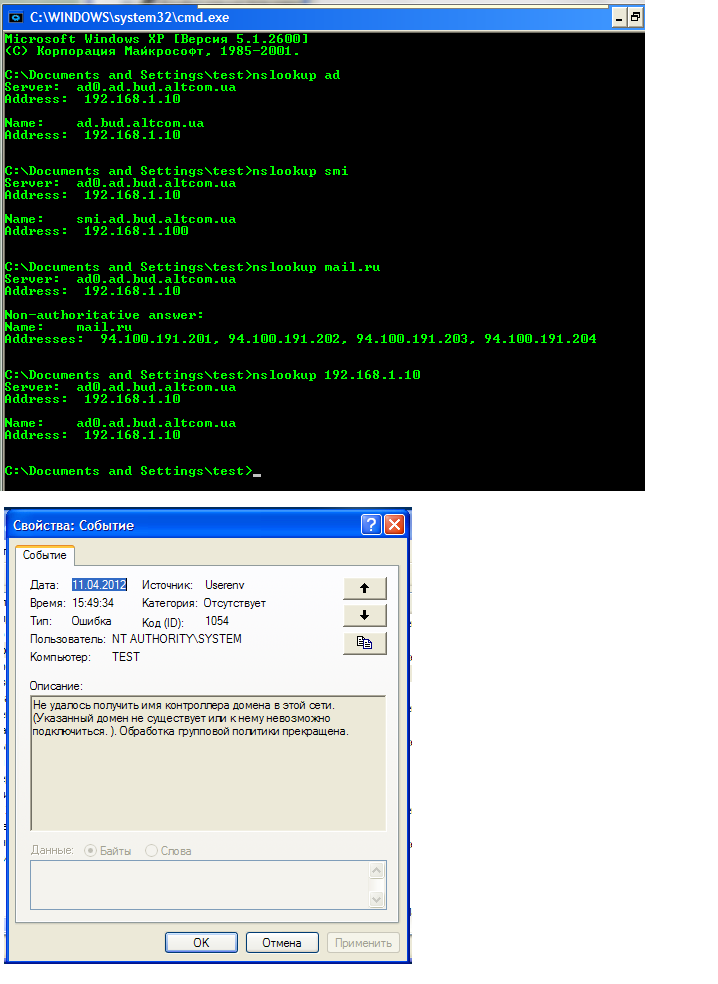This screenshot has width=718, height=984.
Task: Click the cmd.exe window title text
Action: [129, 18]
